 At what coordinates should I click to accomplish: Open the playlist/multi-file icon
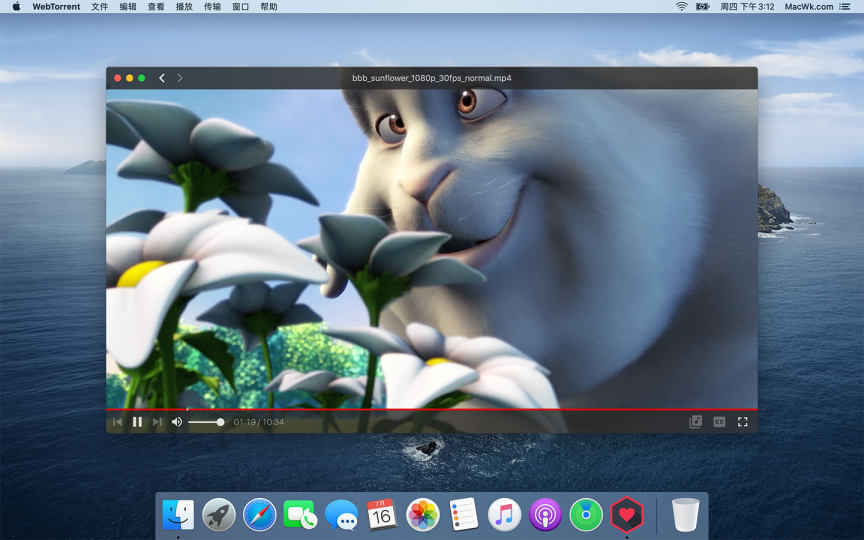pyautogui.click(x=696, y=422)
